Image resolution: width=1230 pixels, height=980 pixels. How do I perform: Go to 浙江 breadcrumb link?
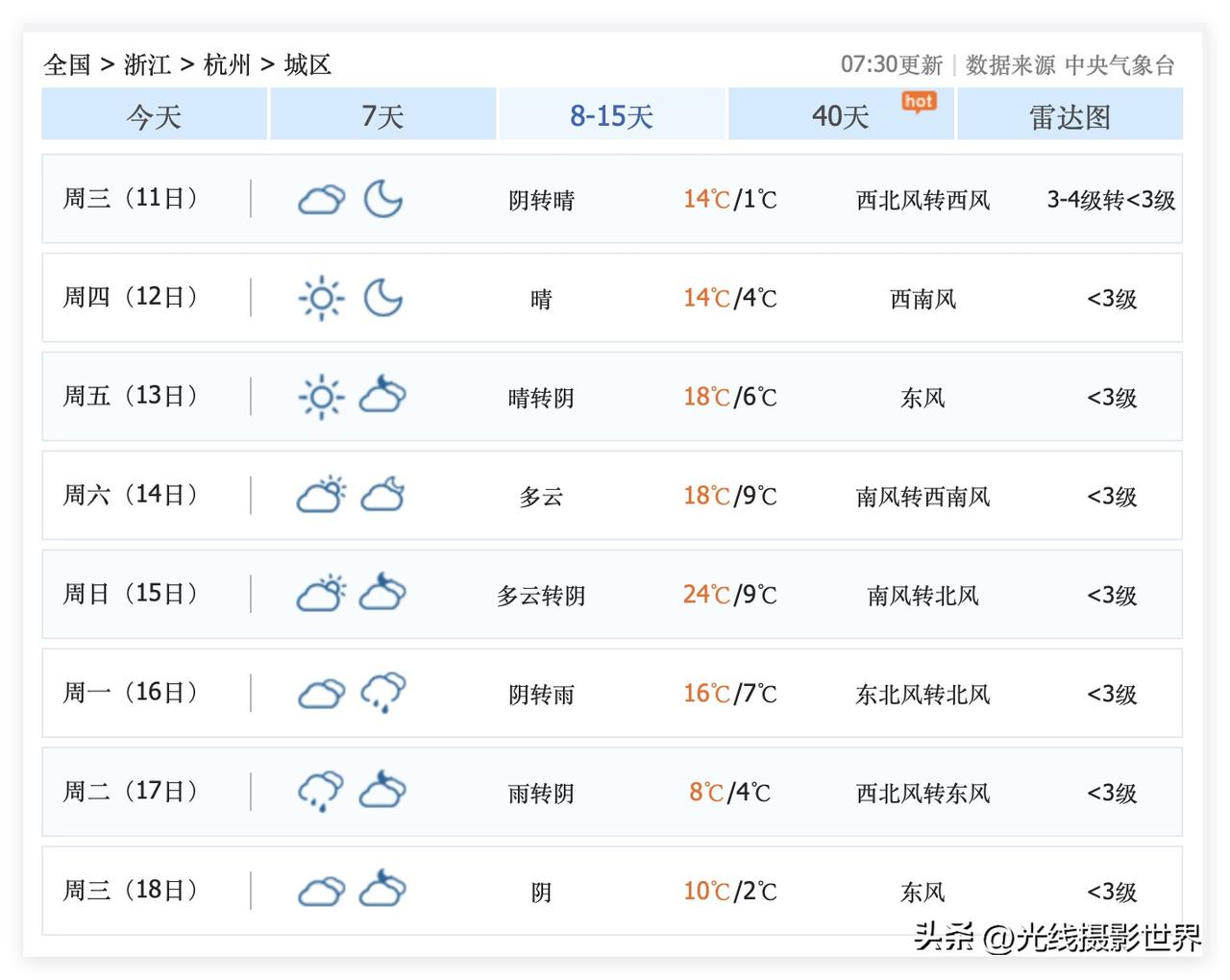click(147, 64)
